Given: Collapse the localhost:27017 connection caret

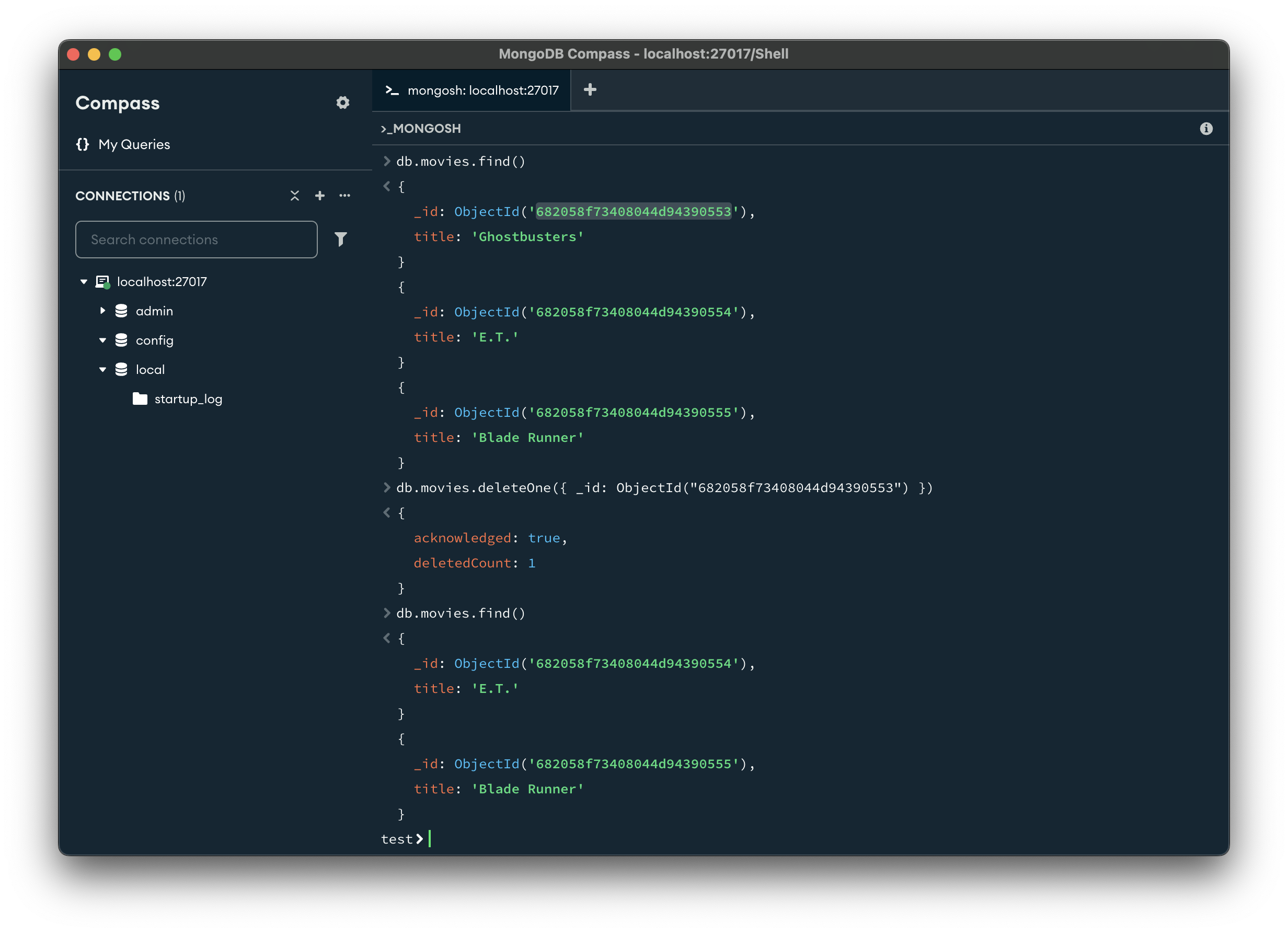Looking at the screenshot, I should [x=84, y=282].
